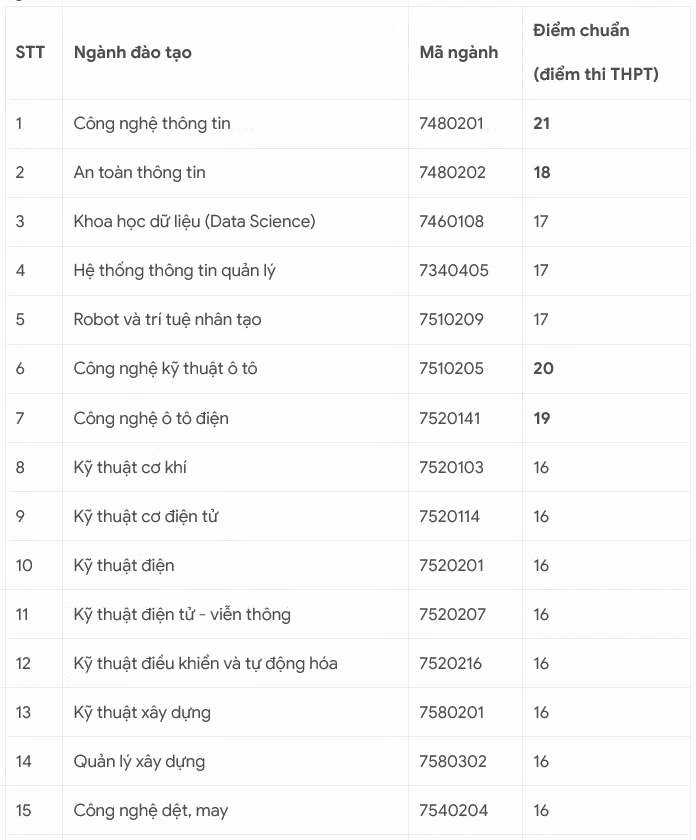The height and width of the screenshot is (840, 696).
Task: Select the 'Công nghệ ô tô điện' cell
Action: pyautogui.click(x=151, y=418)
